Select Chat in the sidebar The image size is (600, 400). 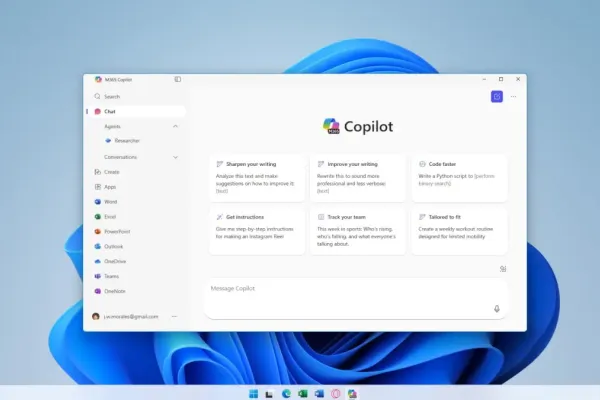[138, 111]
